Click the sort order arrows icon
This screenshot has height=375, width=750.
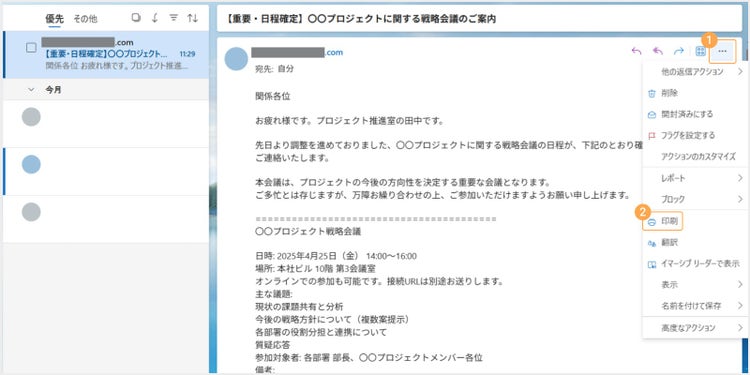tap(193, 18)
